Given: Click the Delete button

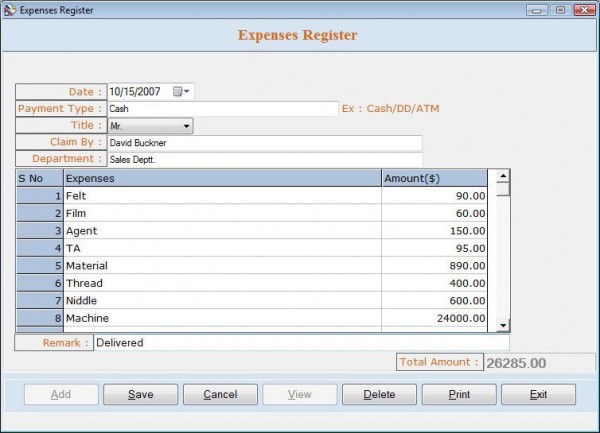Looking at the screenshot, I should point(379,394).
